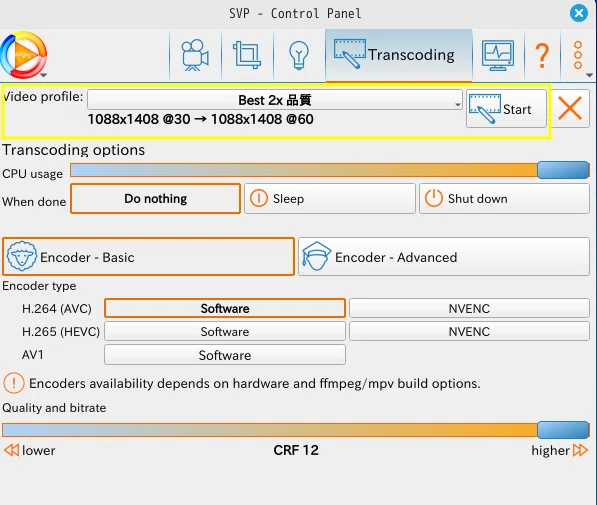Choose NVENC encoder for H.265 (HEVC)
Screen dimensions: 597x505
[469, 331]
